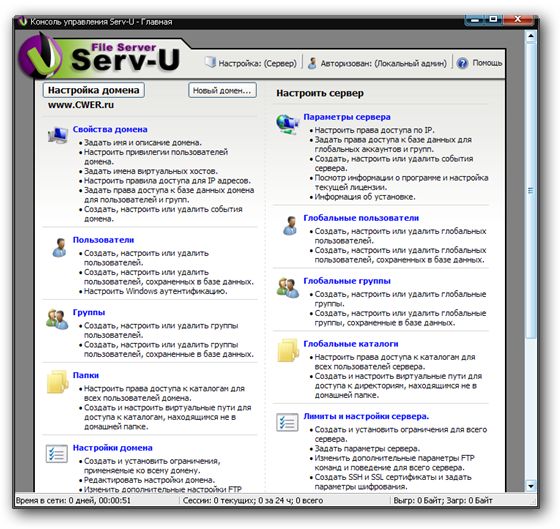Open the Параметры сервера link
The image size is (560, 529).
point(347,117)
